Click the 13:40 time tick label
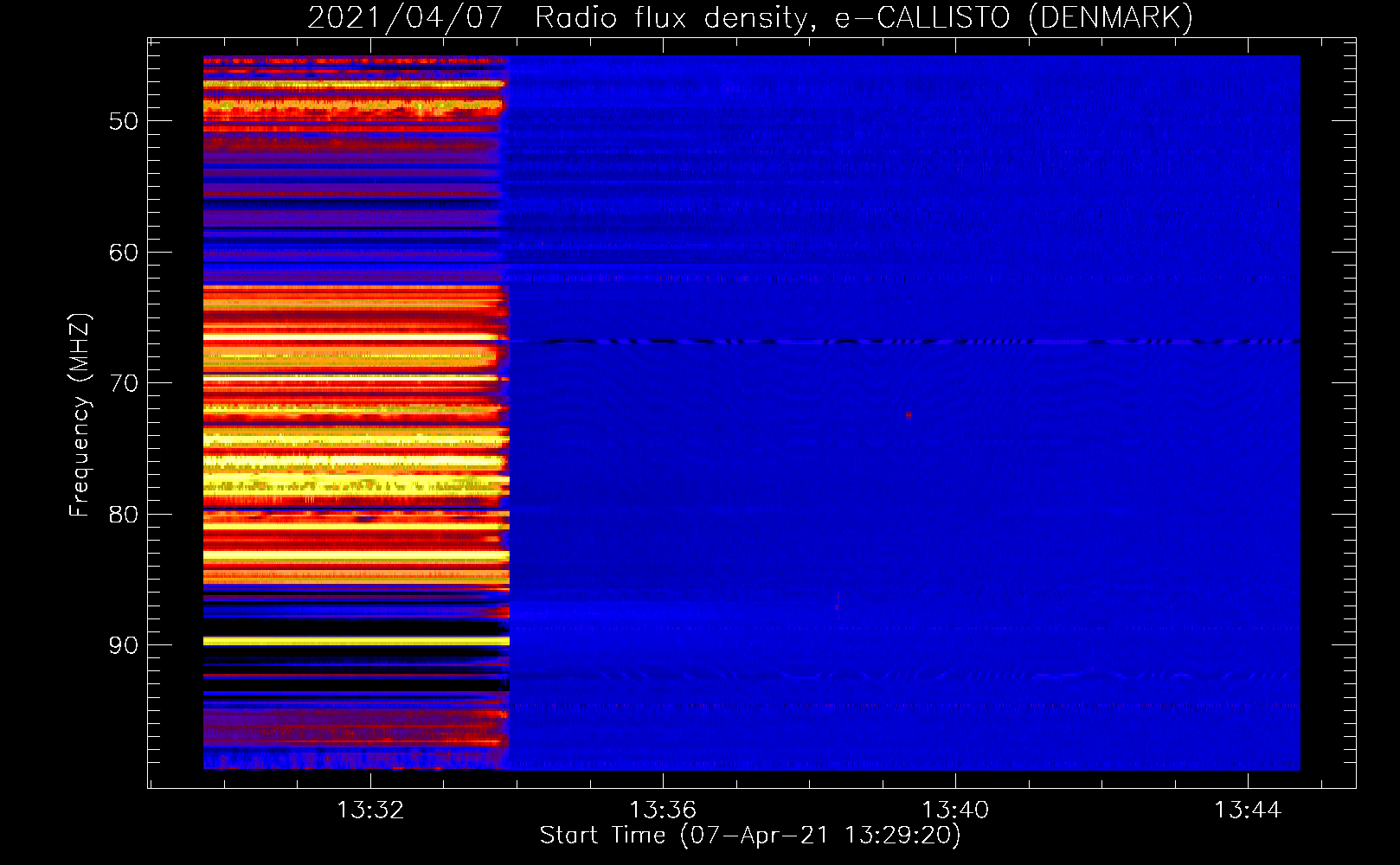 [955, 811]
